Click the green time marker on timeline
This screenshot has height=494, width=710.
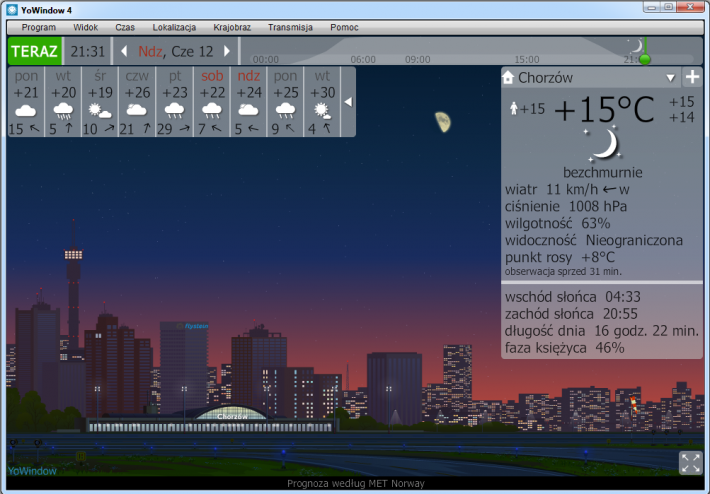(645, 59)
